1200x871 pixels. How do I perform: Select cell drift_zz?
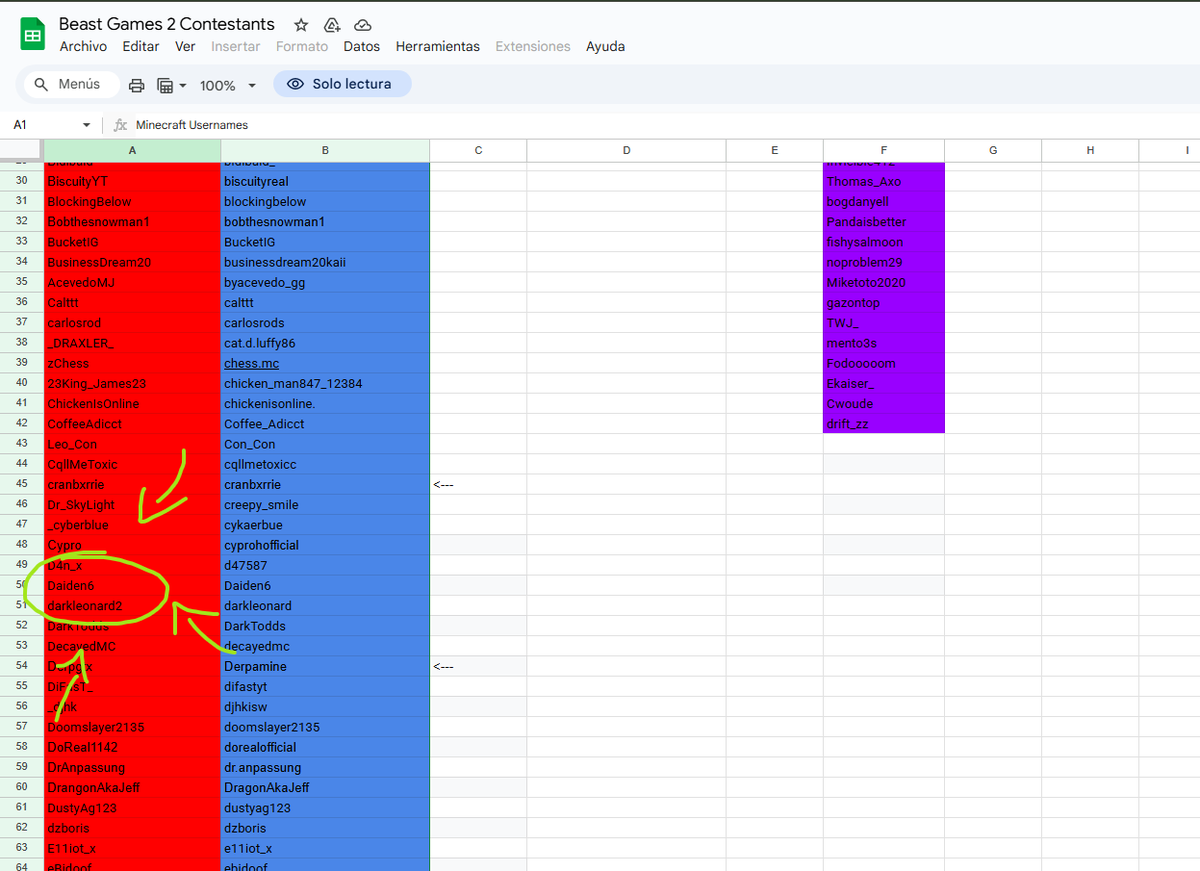click(884, 424)
